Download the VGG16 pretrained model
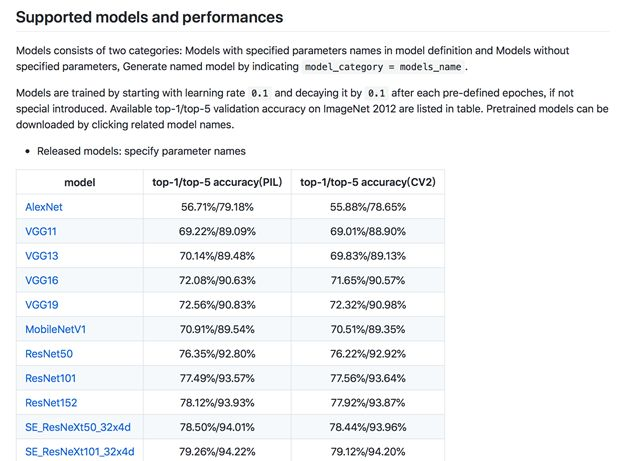 [41, 280]
